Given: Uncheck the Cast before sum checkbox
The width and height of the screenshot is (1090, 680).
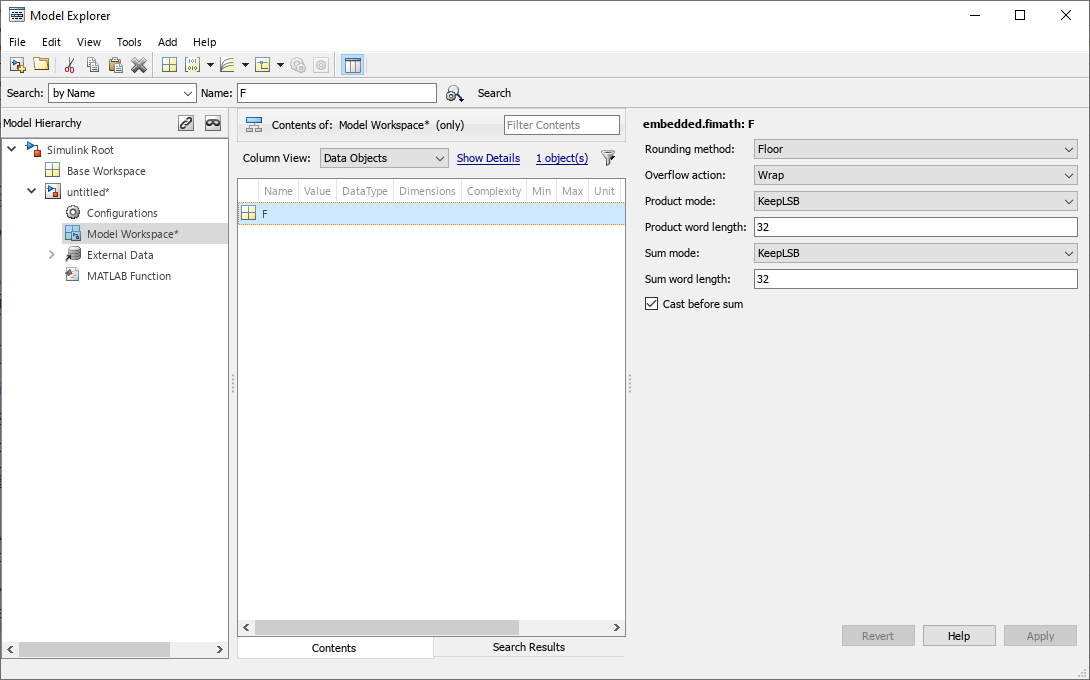Looking at the screenshot, I should point(652,304).
